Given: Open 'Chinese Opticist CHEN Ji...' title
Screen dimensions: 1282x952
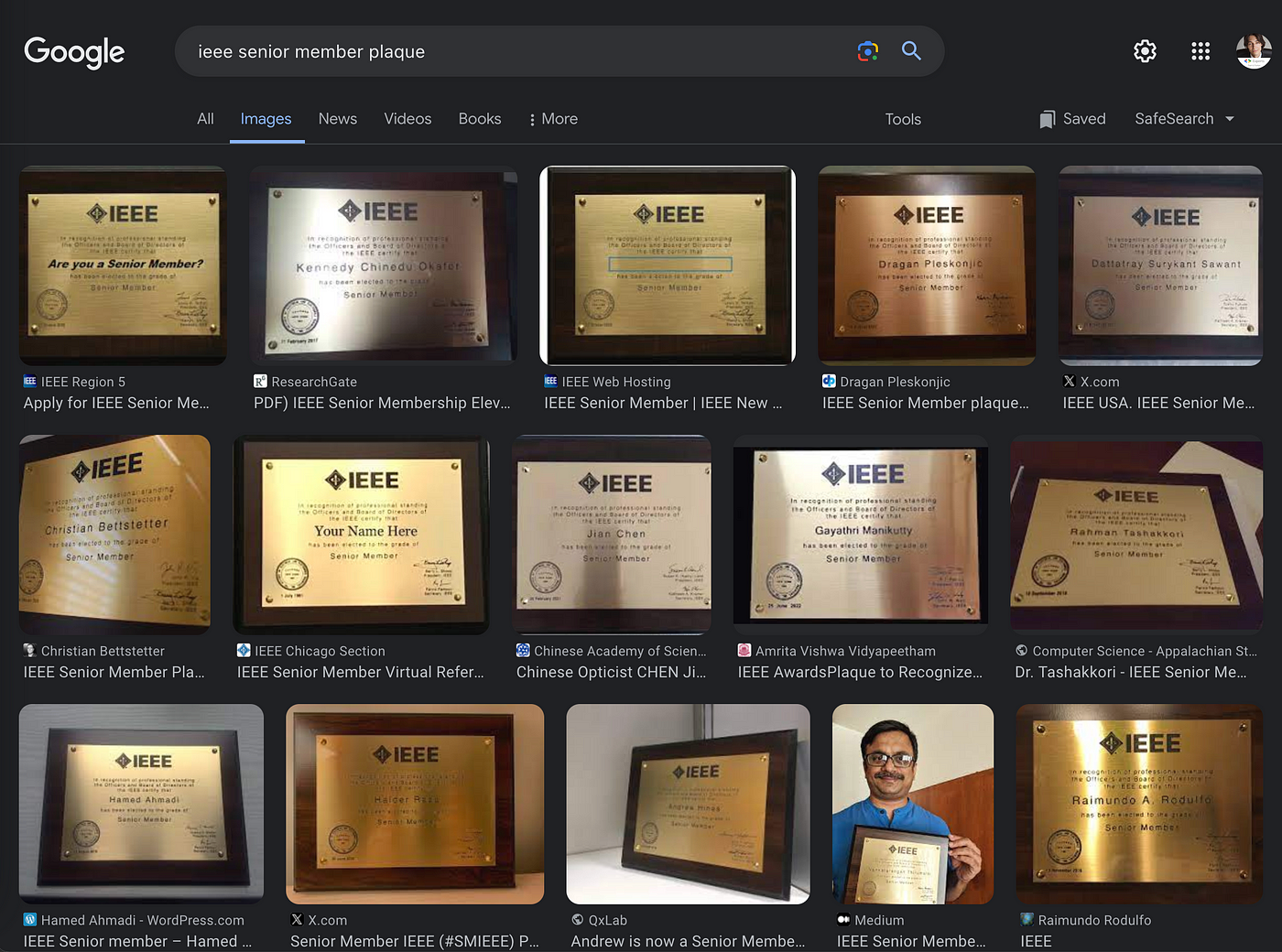Looking at the screenshot, I should tap(611, 672).
